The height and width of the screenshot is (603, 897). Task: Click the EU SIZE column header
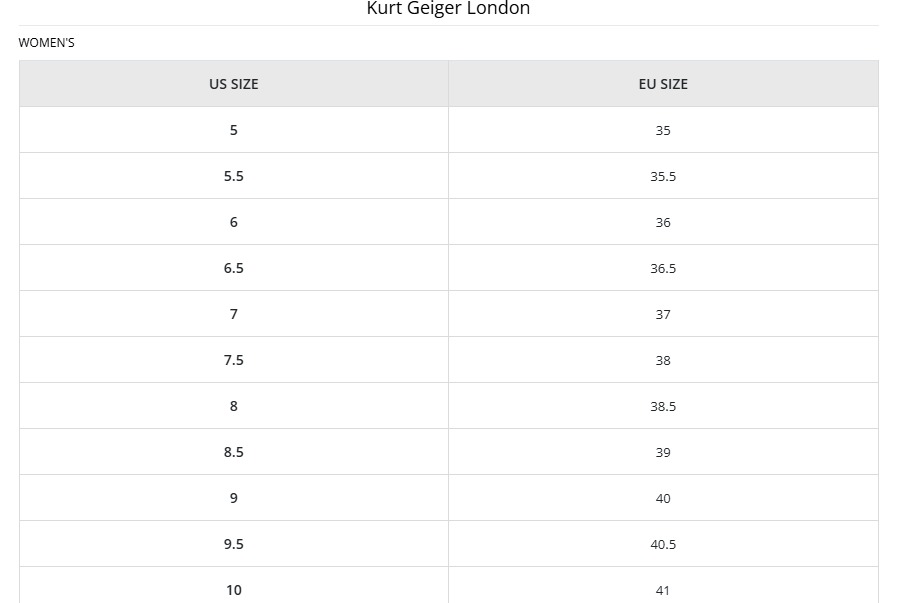tap(663, 84)
